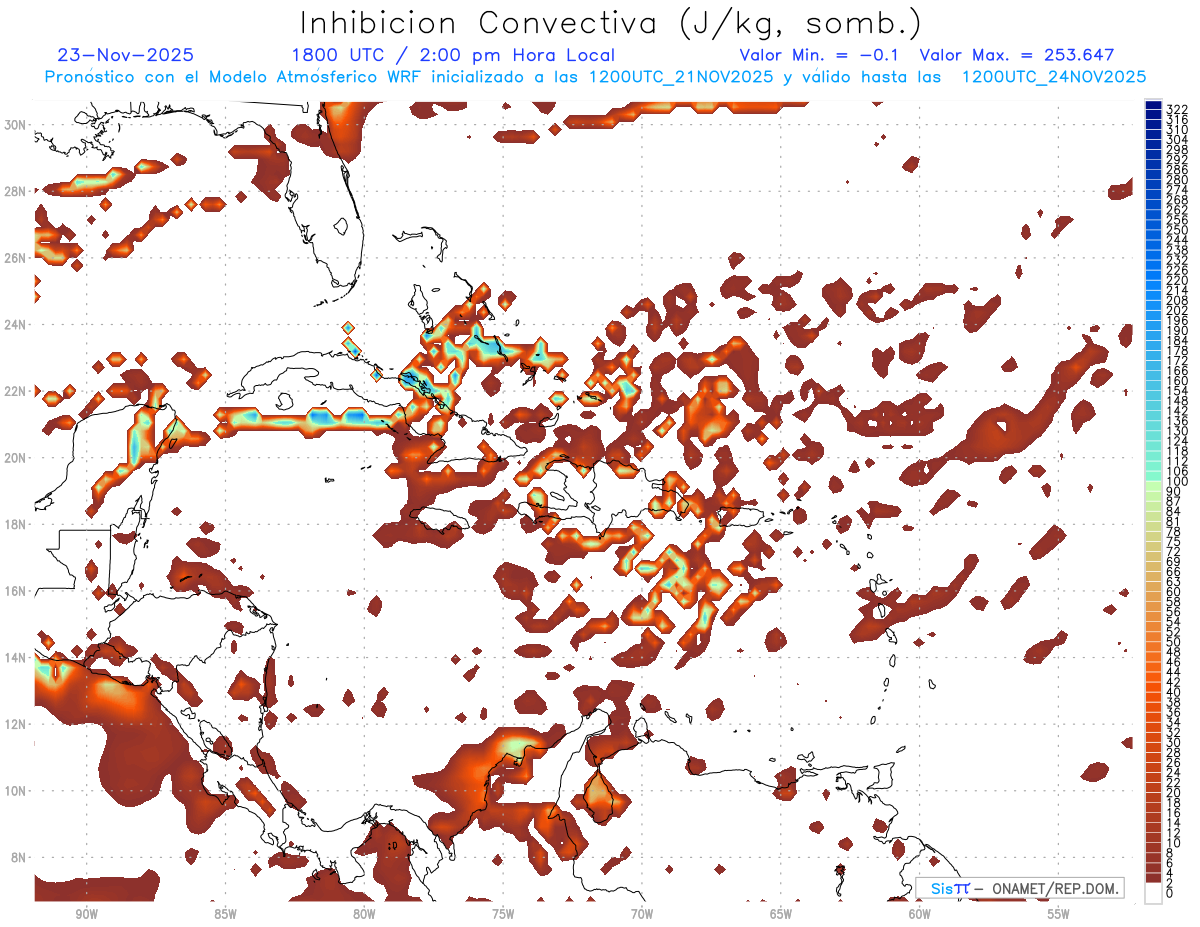Click the 22N latitude label

tap(15, 391)
